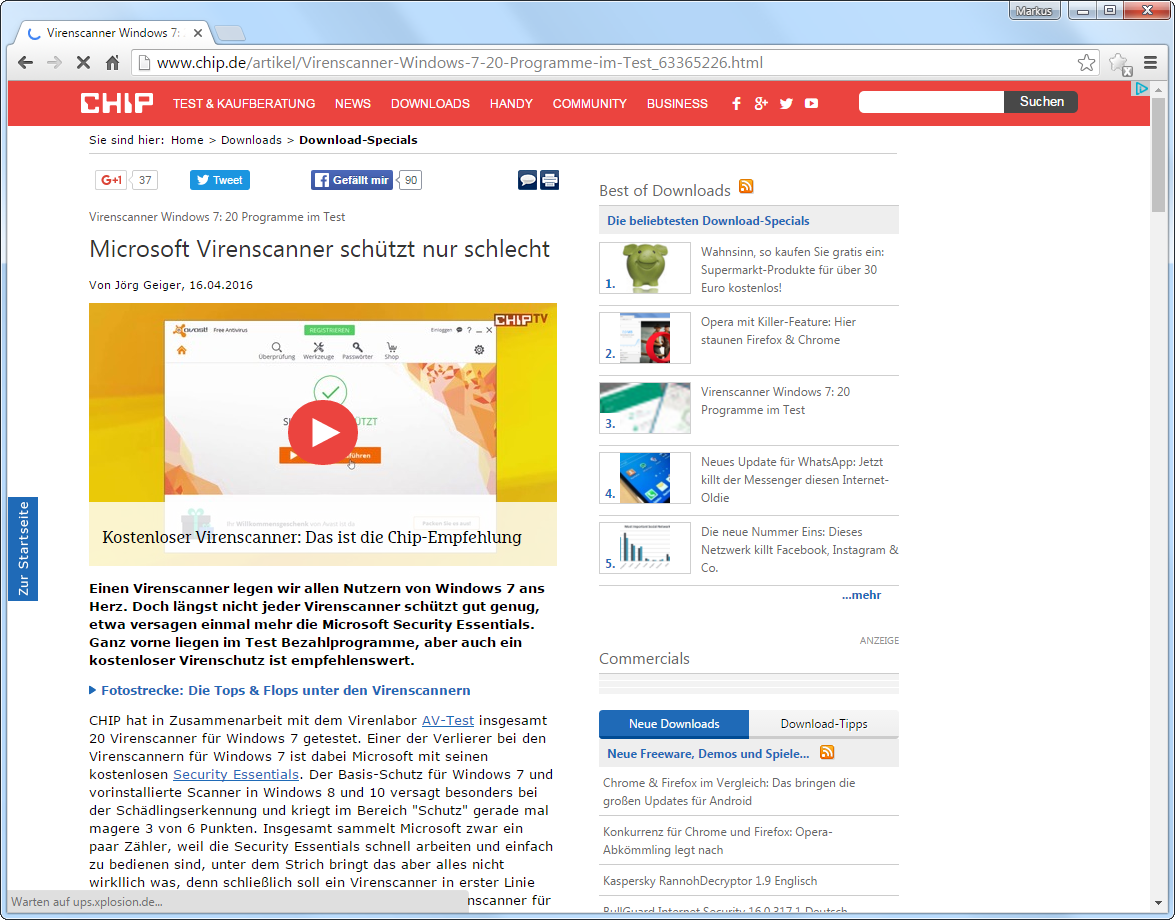Viewport: 1175px width, 920px height.
Task: Show more download specials via ...mehr
Action: point(861,595)
